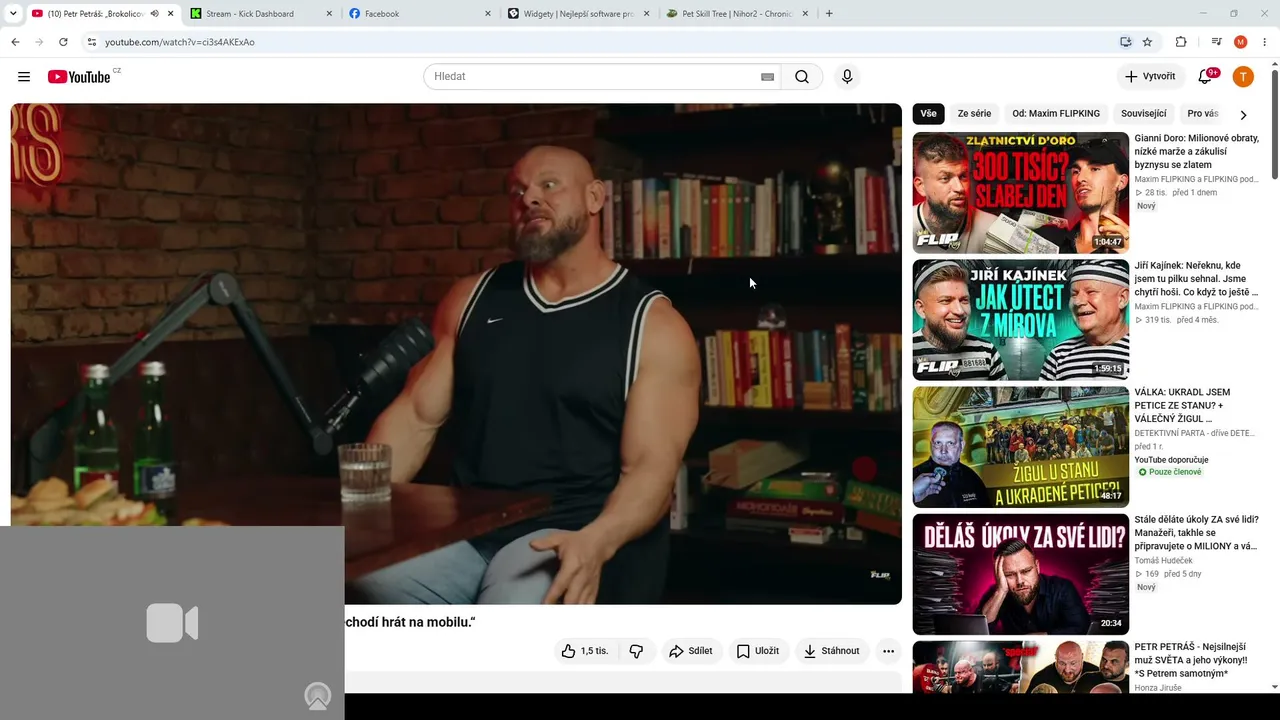
Task: Open the YouTube account avatar menu
Action: pos(1243,77)
